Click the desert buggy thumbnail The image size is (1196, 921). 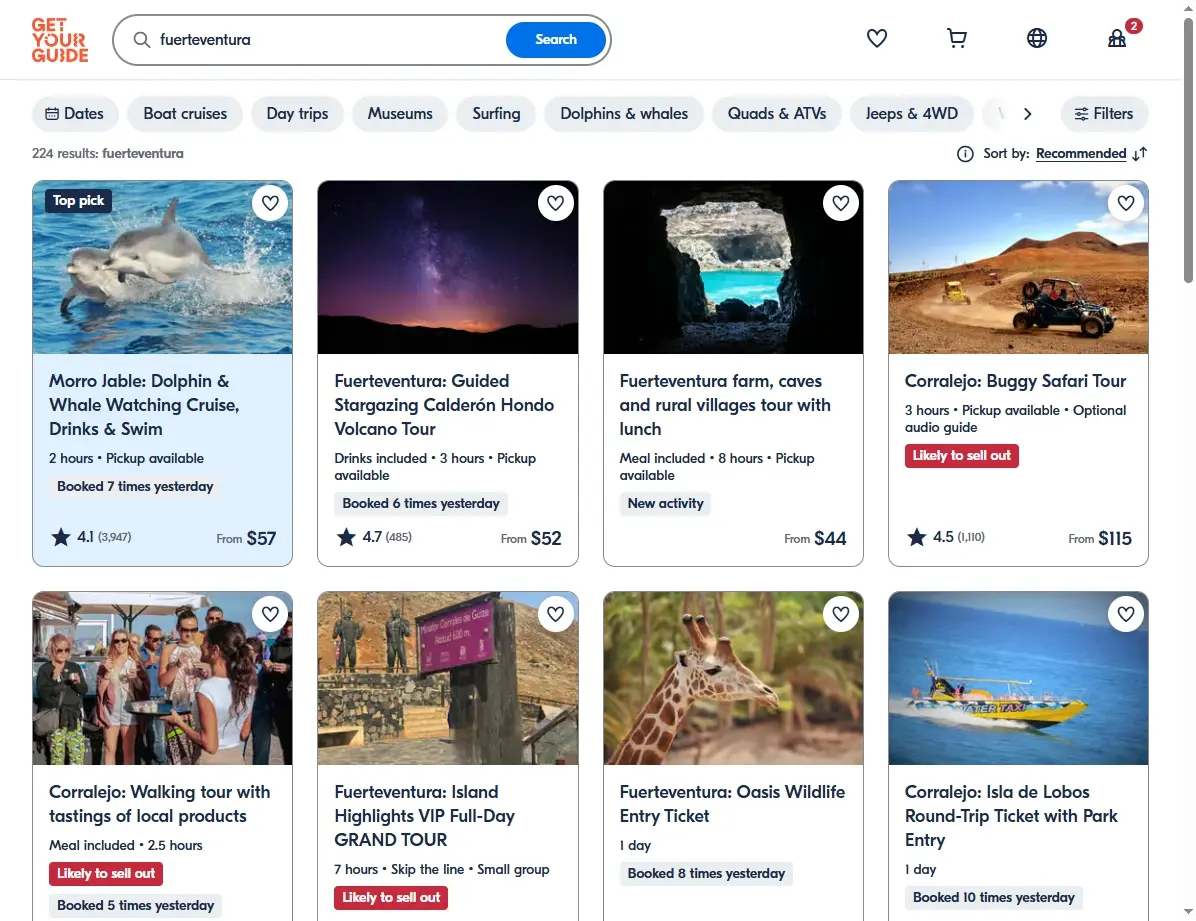(x=1018, y=267)
